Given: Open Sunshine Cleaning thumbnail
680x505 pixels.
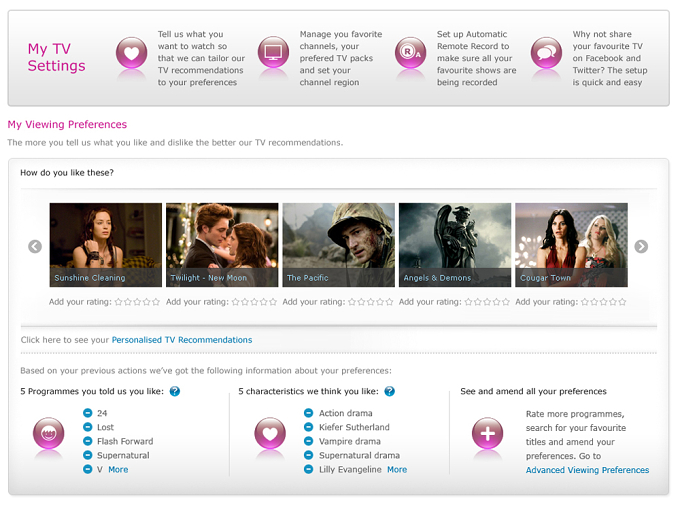Looking at the screenshot, I should point(106,245).
